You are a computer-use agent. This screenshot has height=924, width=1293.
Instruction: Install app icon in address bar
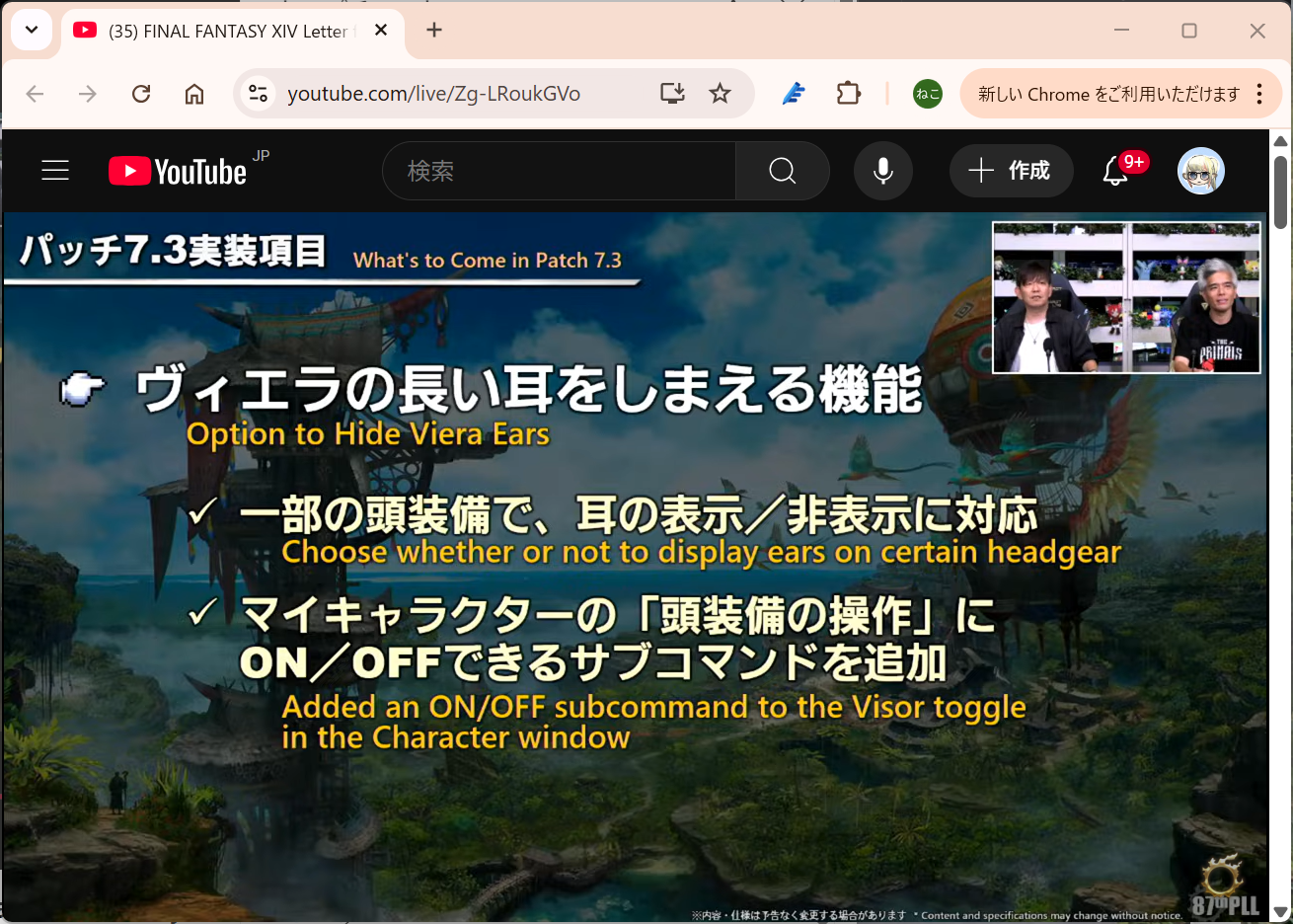point(672,94)
